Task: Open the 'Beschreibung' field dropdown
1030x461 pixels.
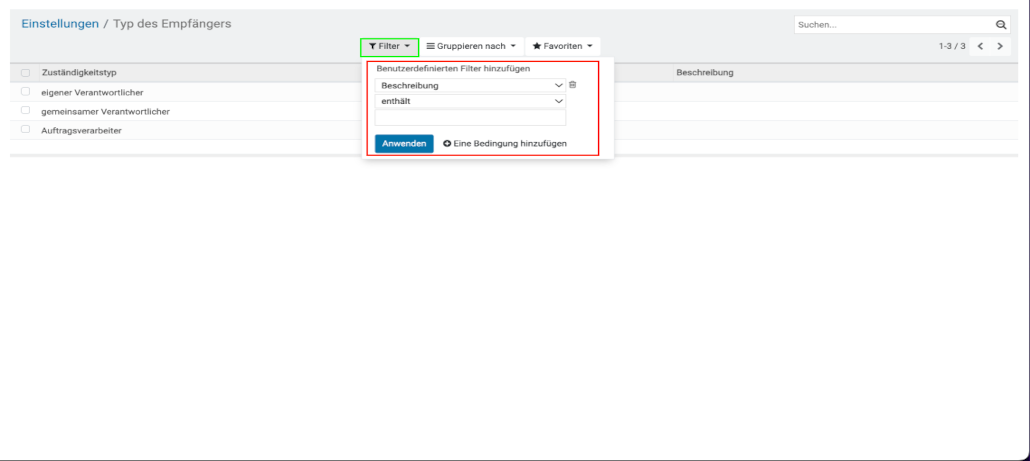Action: (470, 85)
